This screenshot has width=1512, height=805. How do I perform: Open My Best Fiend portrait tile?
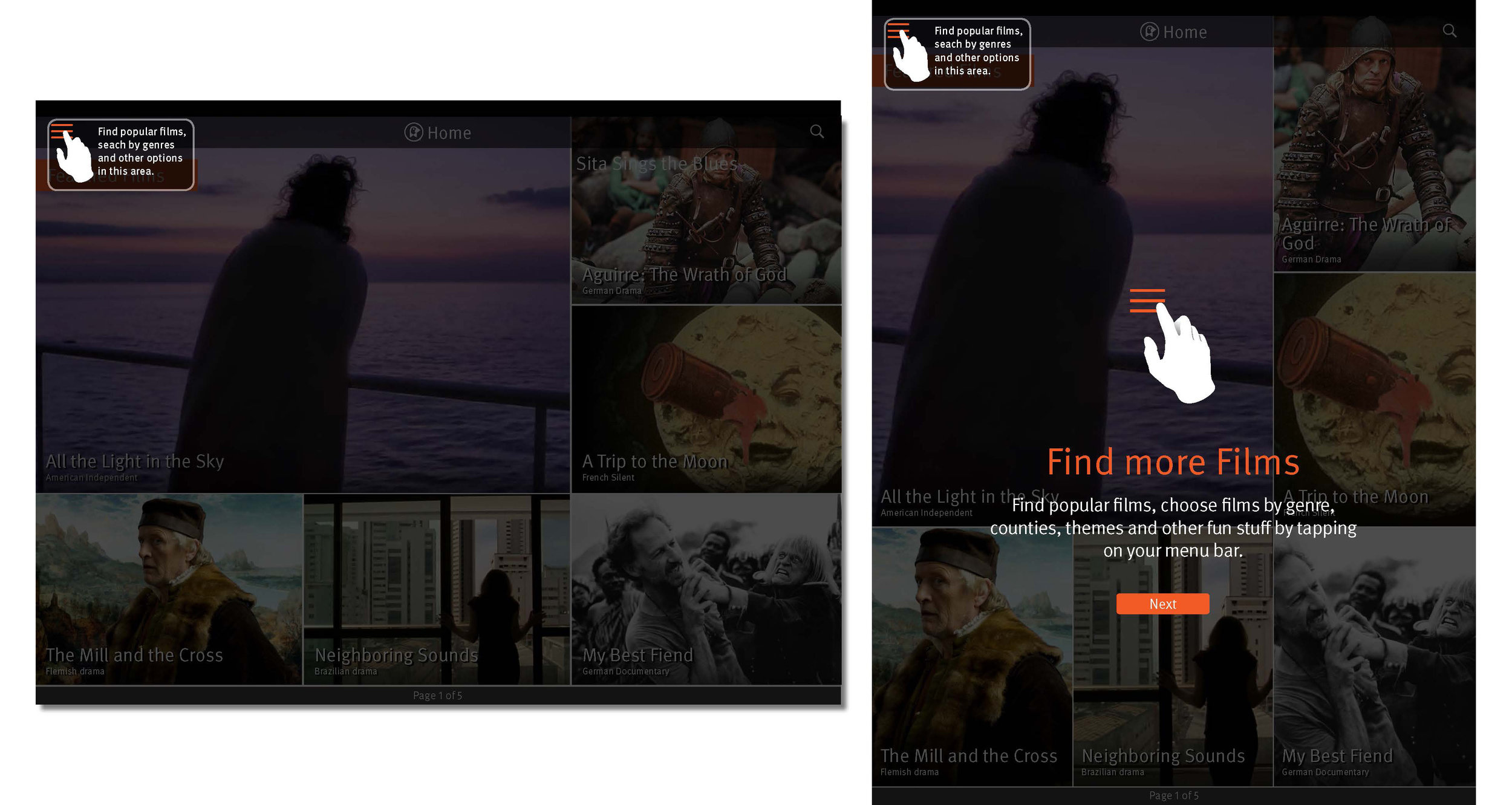(1374, 656)
